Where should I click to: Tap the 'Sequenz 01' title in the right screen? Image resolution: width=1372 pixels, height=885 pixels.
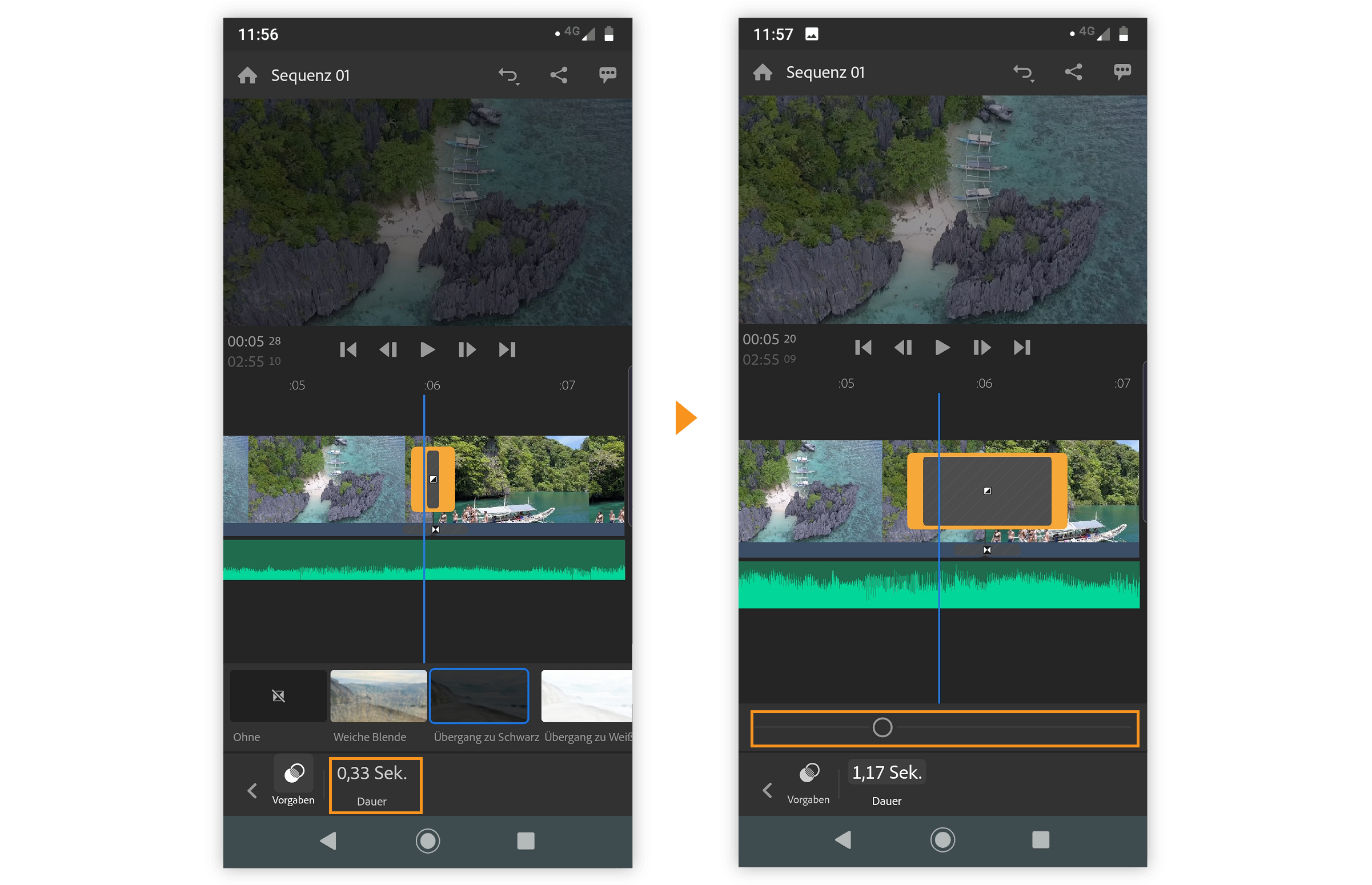[x=825, y=73]
